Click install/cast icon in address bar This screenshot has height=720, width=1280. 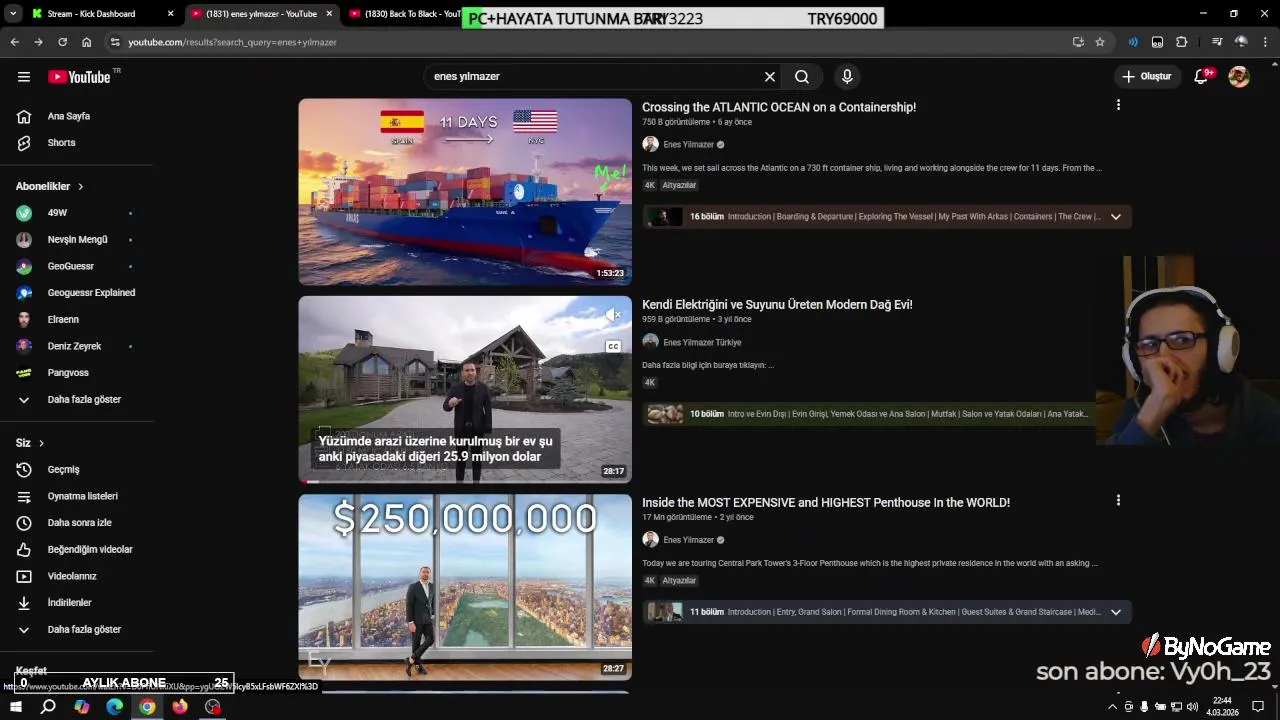point(1078,42)
